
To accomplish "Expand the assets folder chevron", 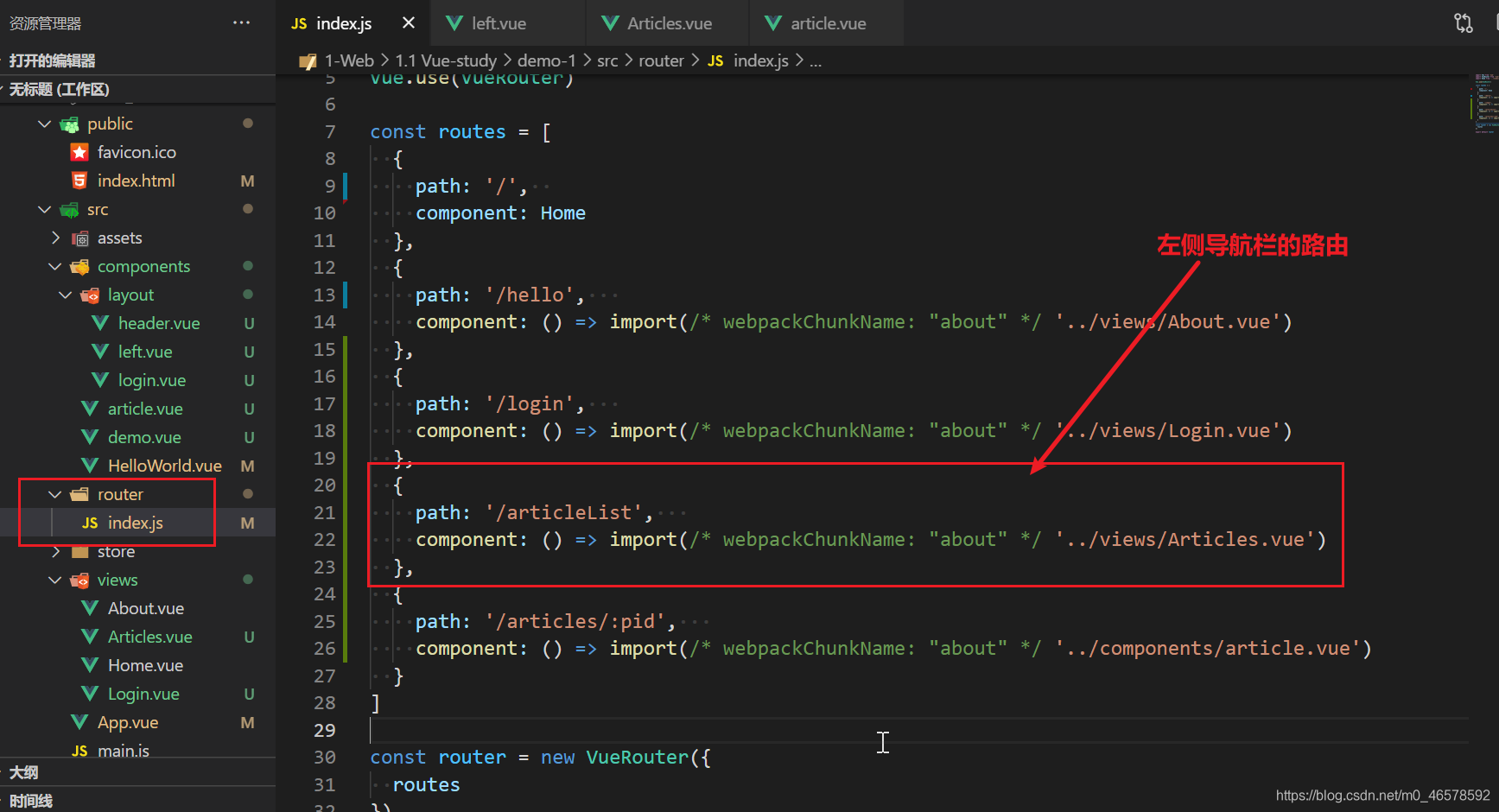I will pyautogui.click(x=55, y=238).
